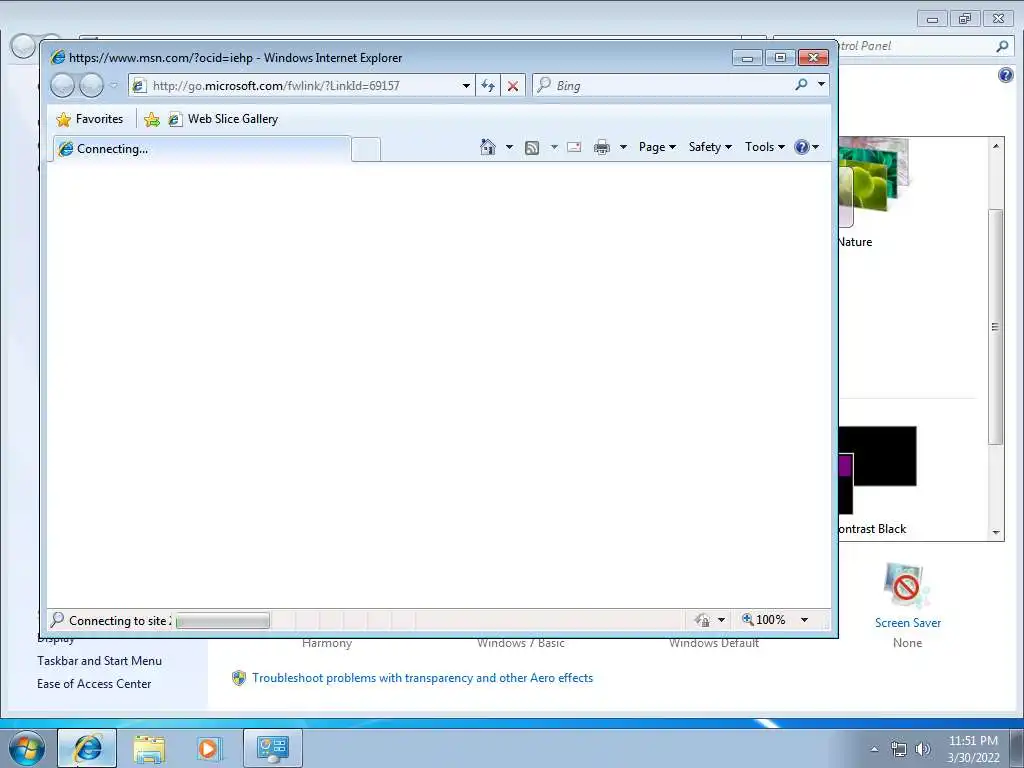Open the Help question mark menu

pos(807,147)
